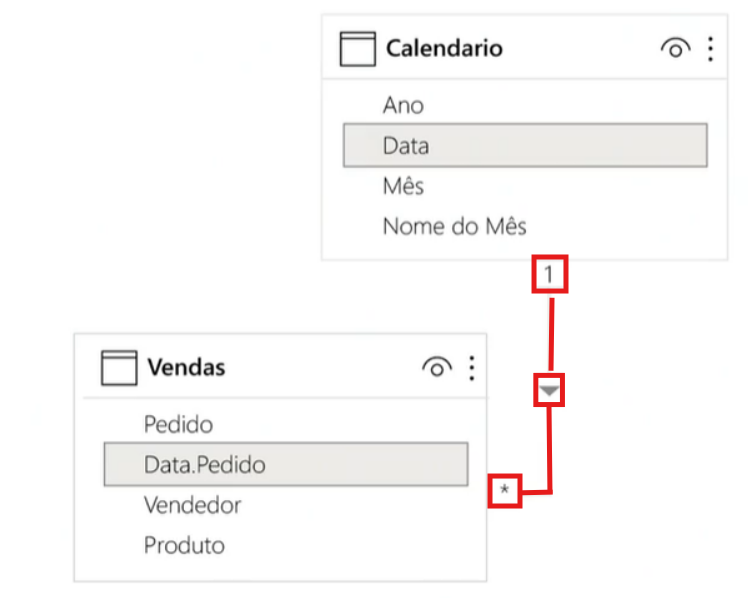Click the Vendas table title
This screenshot has width=748, height=598.
[186, 368]
